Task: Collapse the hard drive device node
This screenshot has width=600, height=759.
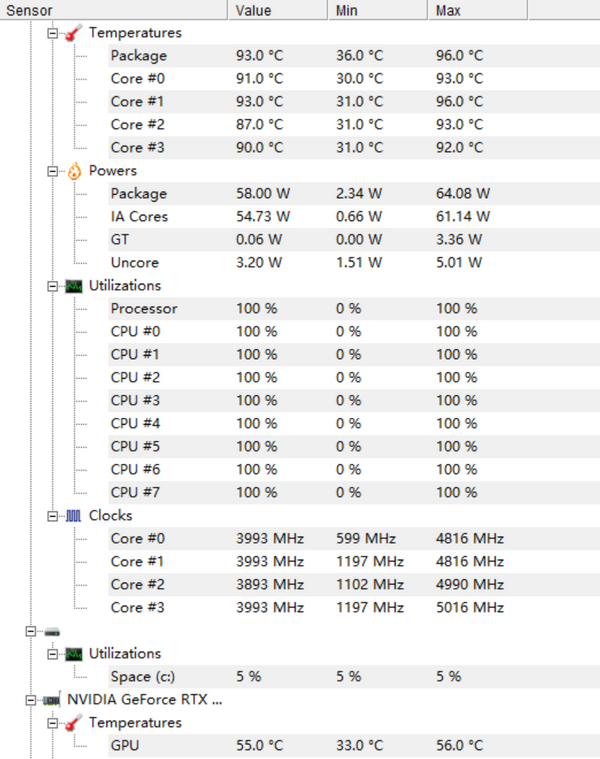Action: [32, 631]
